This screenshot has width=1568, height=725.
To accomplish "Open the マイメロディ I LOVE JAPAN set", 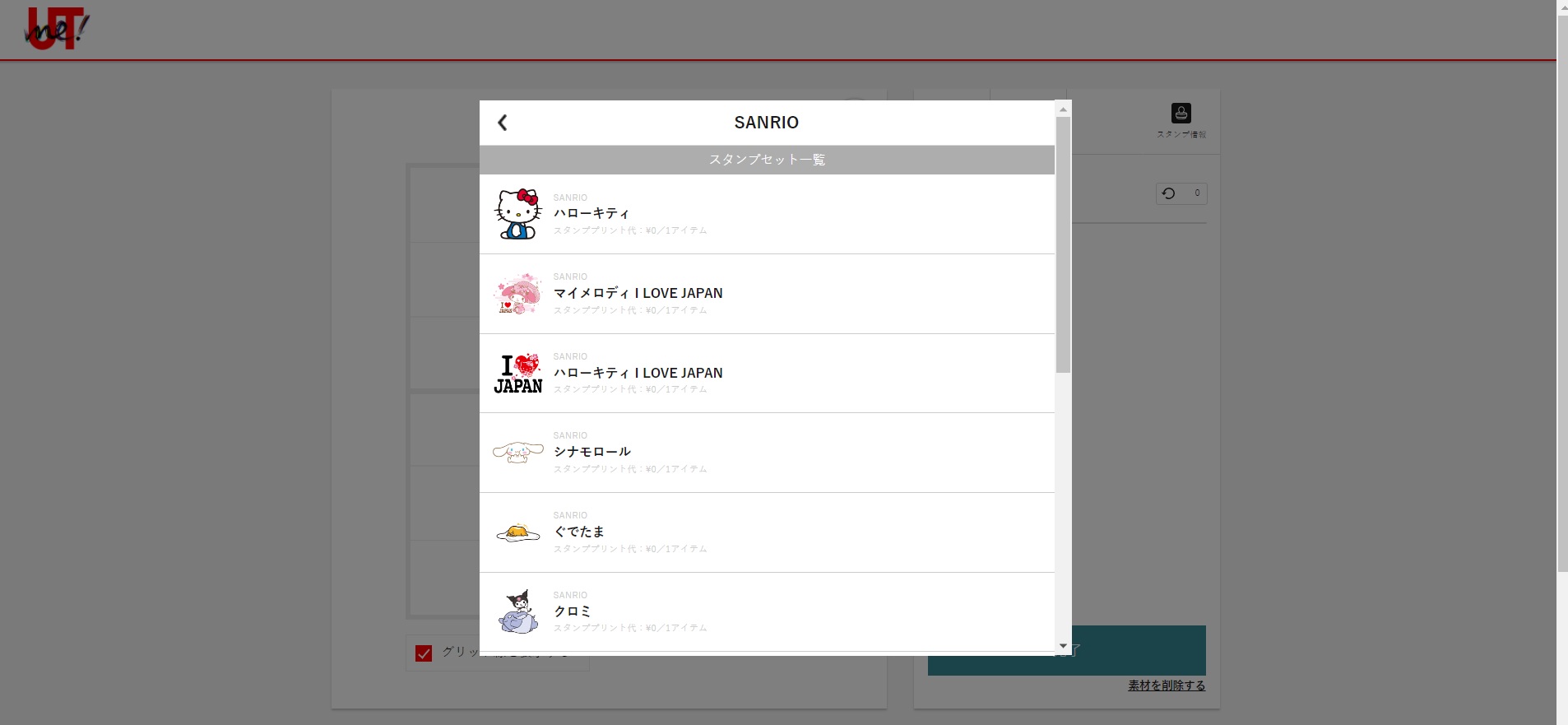I will (767, 294).
